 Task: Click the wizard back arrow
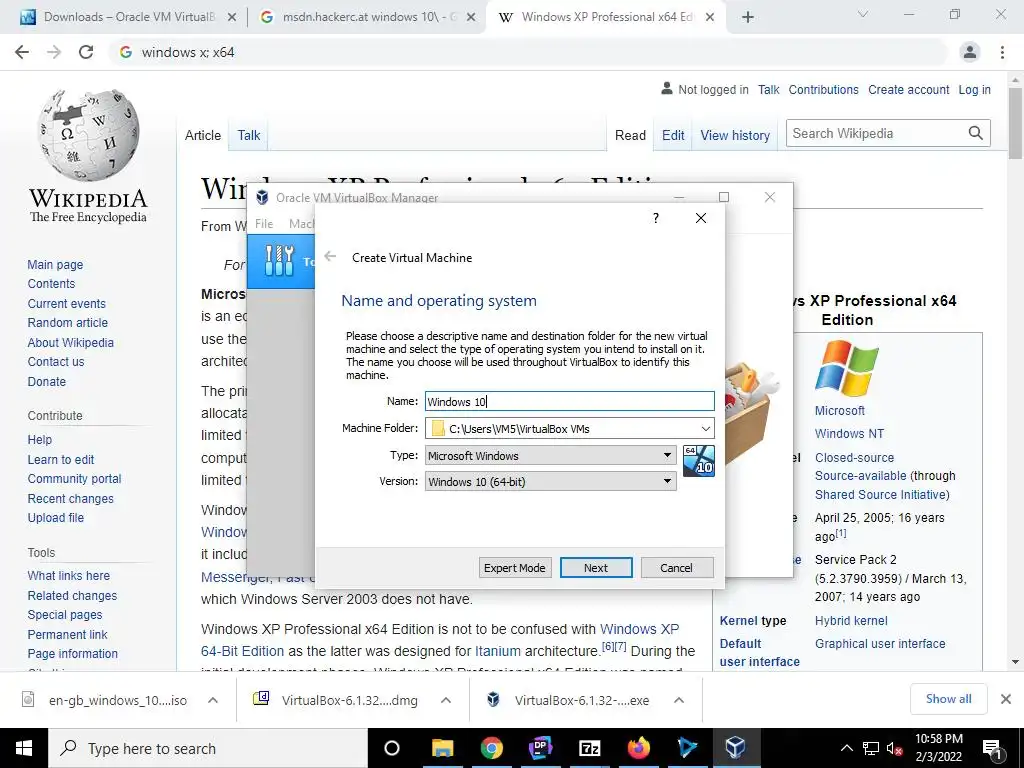pyautogui.click(x=330, y=256)
